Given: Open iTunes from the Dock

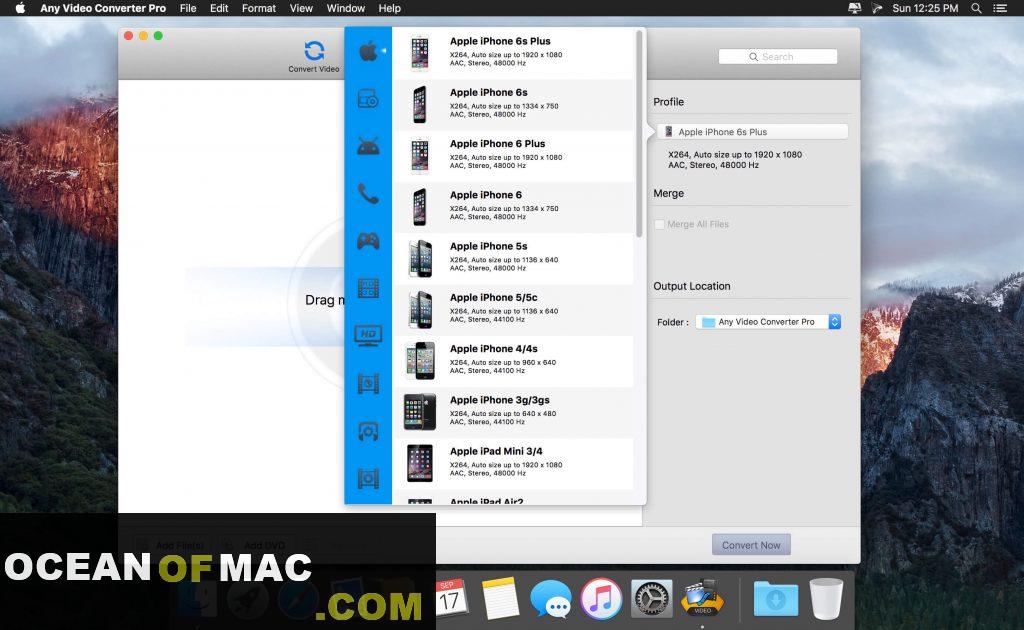Looking at the screenshot, I should 601,599.
